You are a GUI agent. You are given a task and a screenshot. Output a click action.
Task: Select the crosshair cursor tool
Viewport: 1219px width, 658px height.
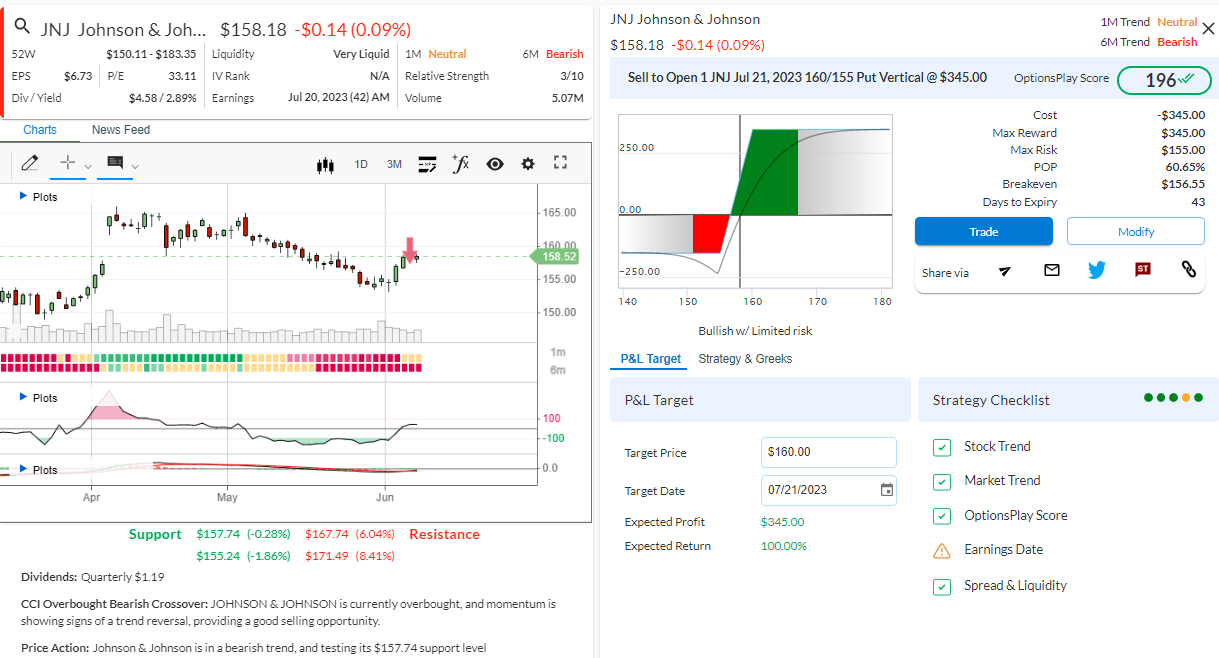coord(68,163)
